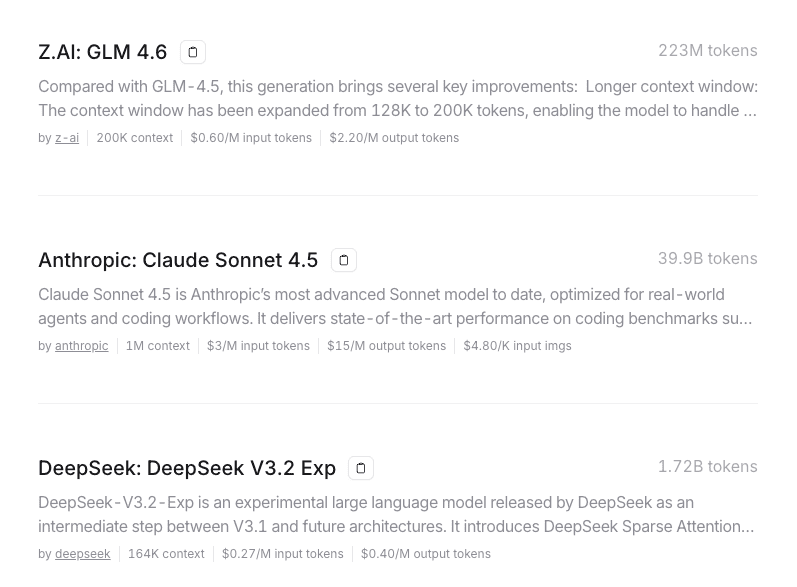Click the 223M tokens count
797x587 pixels.
click(x=707, y=51)
